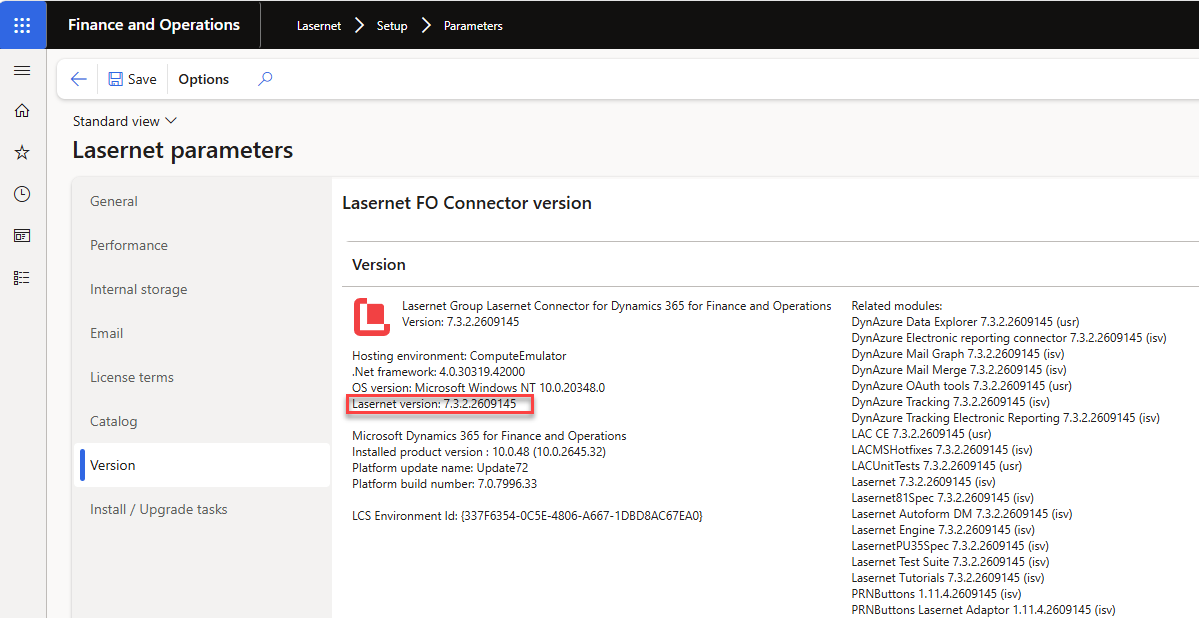Viewport: 1199px width, 618px height.
Task: Select Lasernet in the breadcrumb
Action: coord(319,25)
